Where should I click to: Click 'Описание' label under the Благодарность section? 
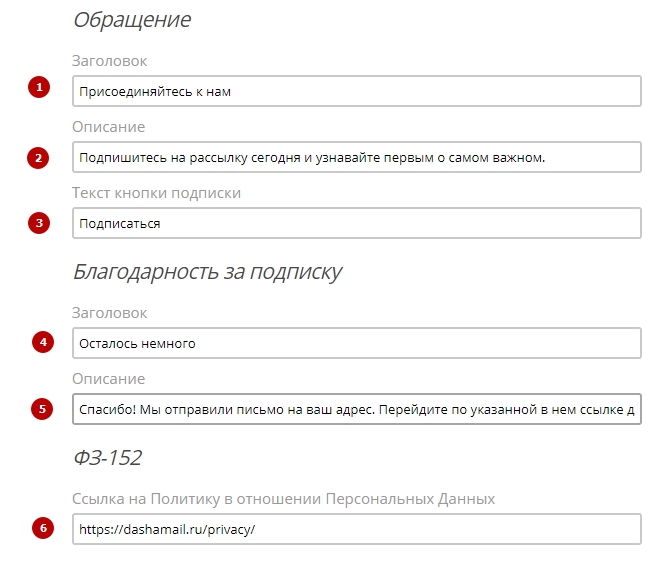coord(108,379)
